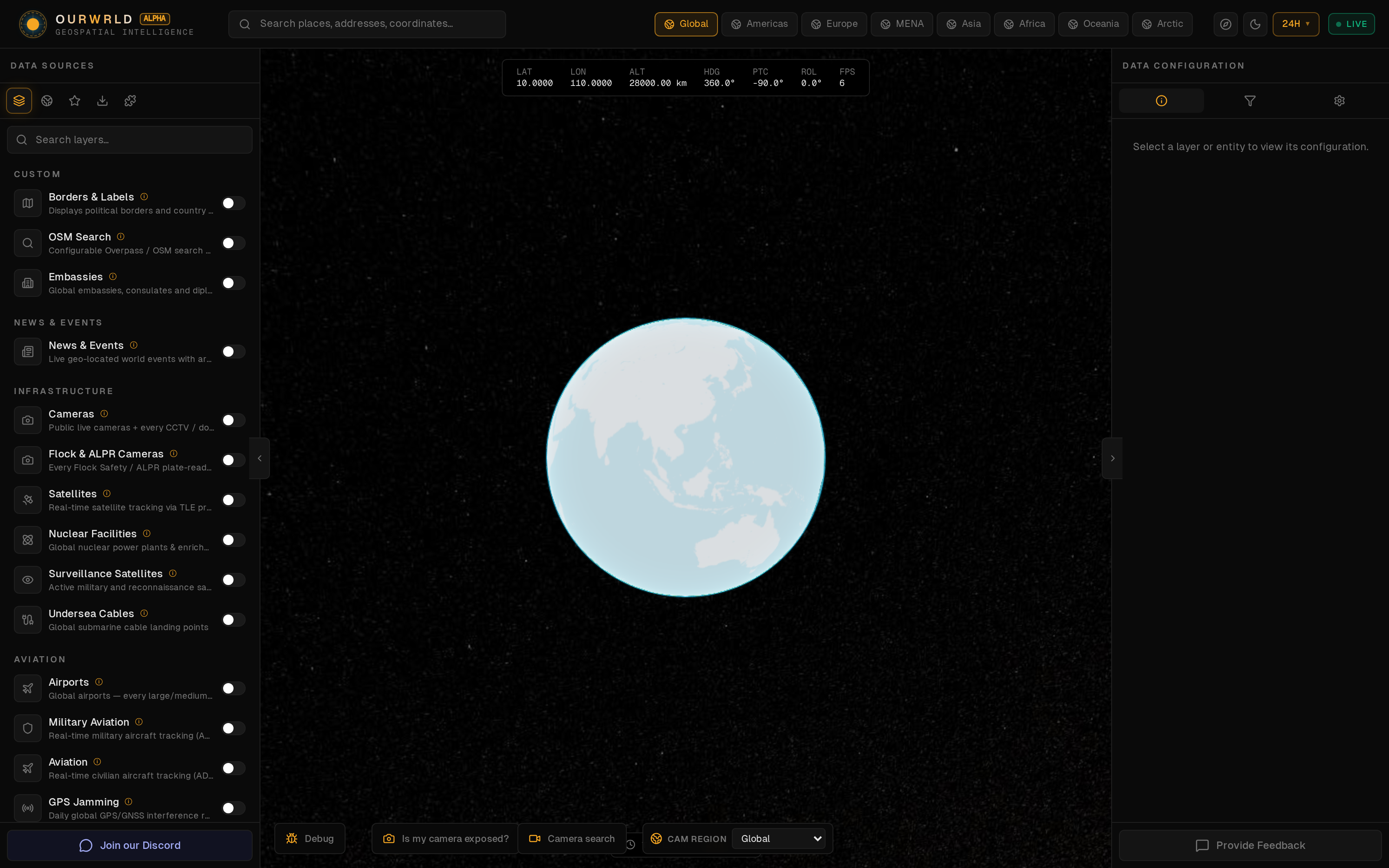Screen dimensions: 1389x868
Task: Collapse the left Data Sources panel
Action: point(260,458)
